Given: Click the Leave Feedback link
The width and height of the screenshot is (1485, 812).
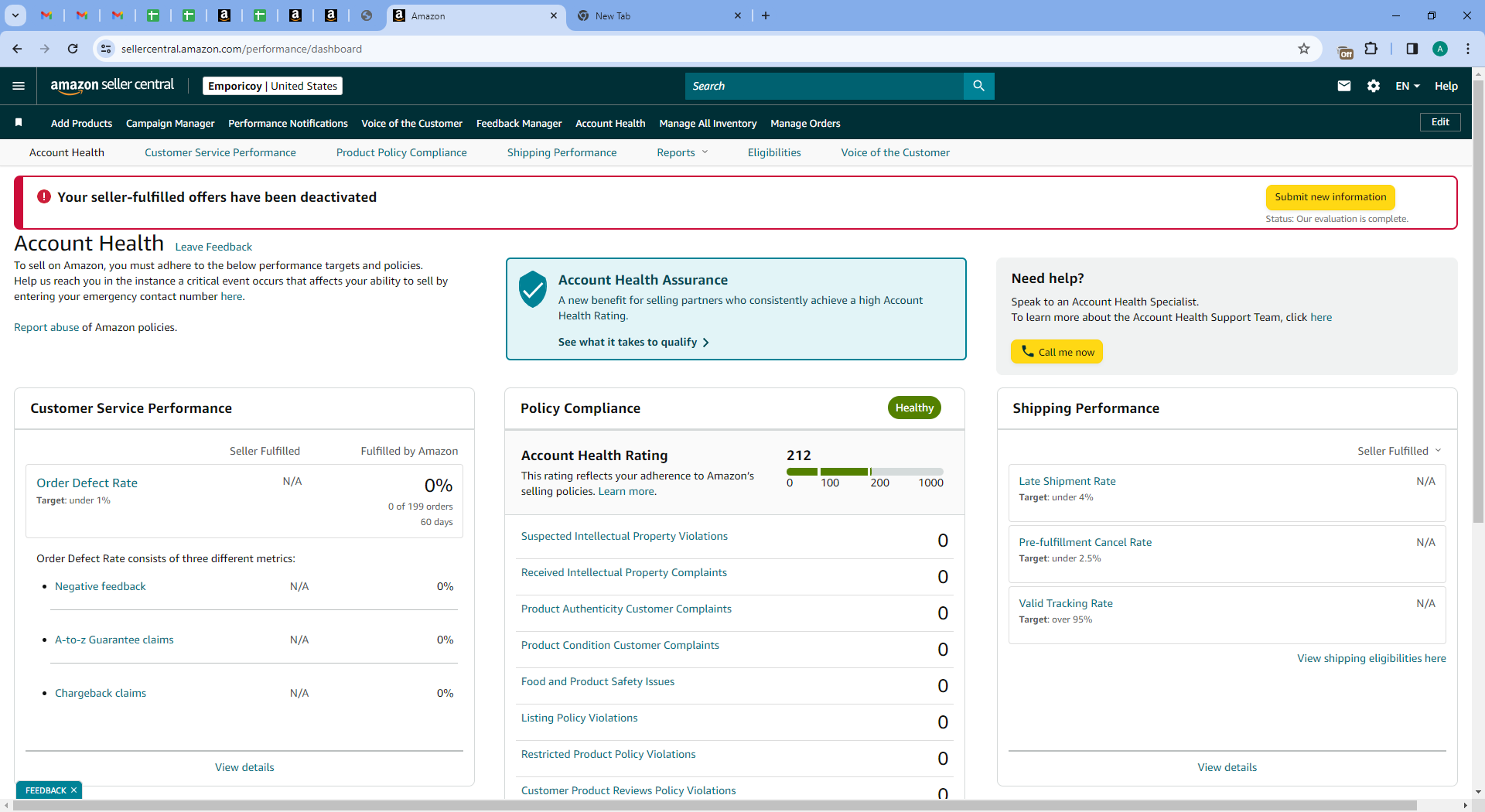Looking at the screenshot, I should pyautogui.click(x=213, y=247).
